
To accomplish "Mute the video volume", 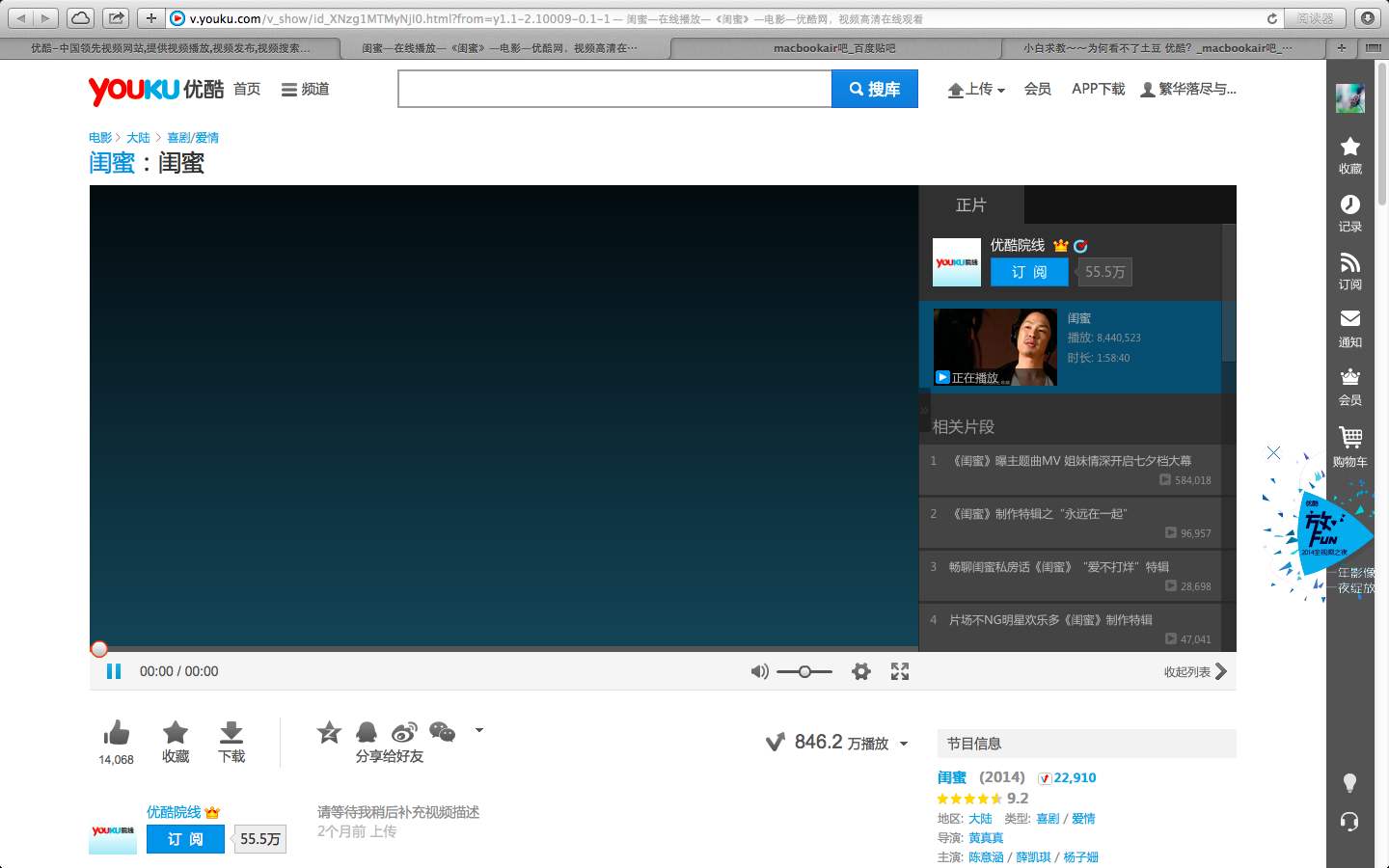I will click(759, 671).
